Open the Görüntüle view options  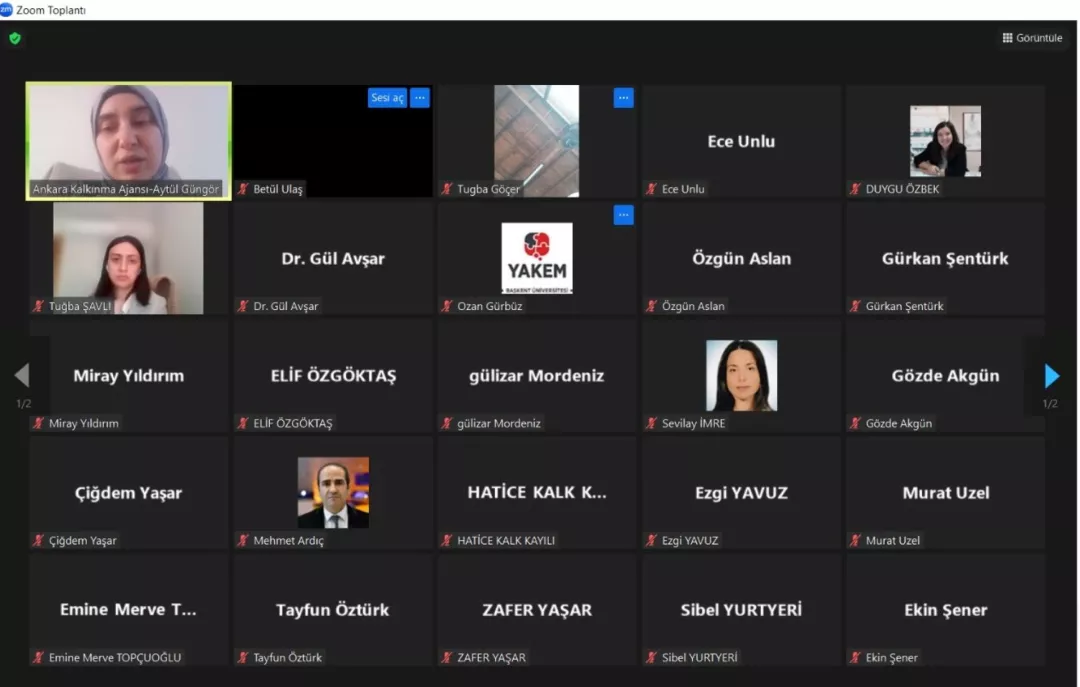coord(1032,38)
